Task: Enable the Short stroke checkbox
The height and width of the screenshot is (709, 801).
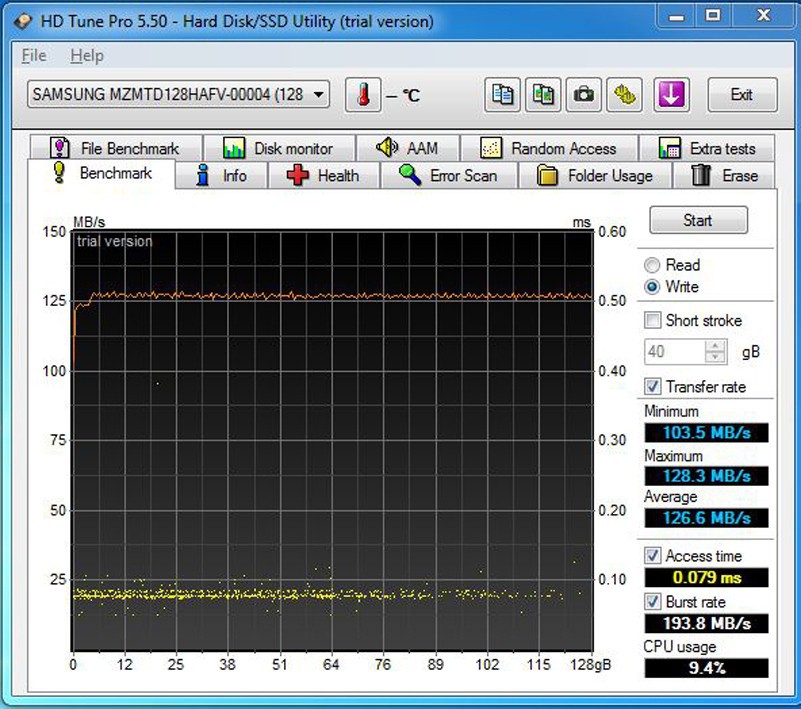Action: [x=653, y=321]
